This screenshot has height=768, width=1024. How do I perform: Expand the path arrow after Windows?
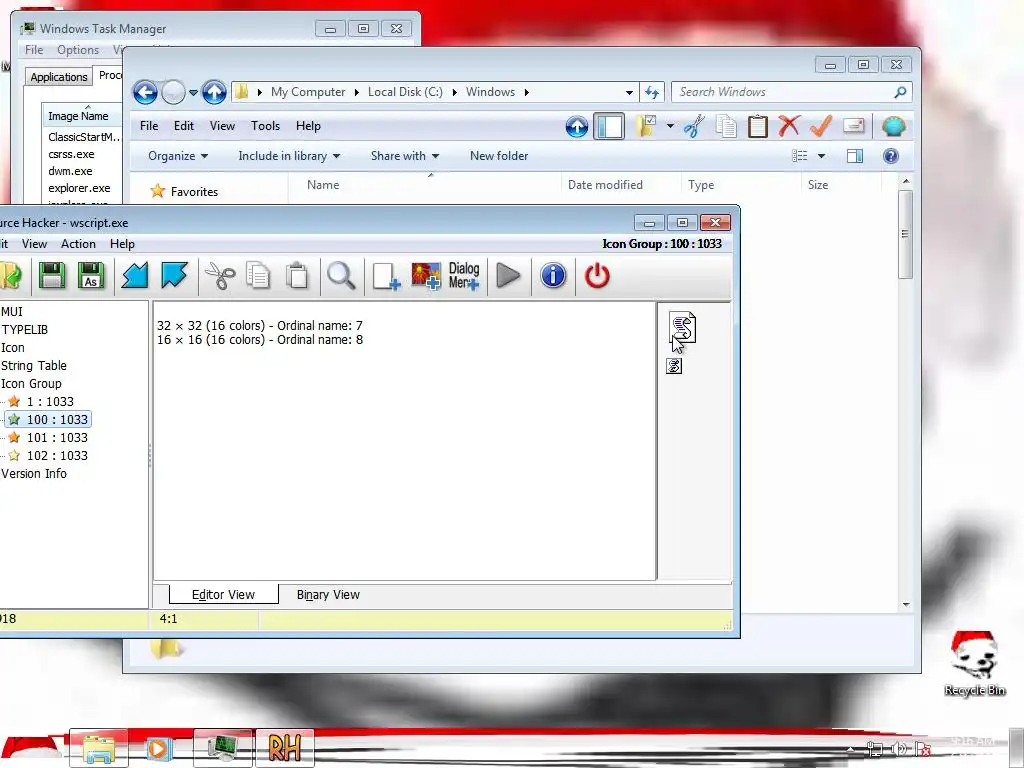click(526, 92)
